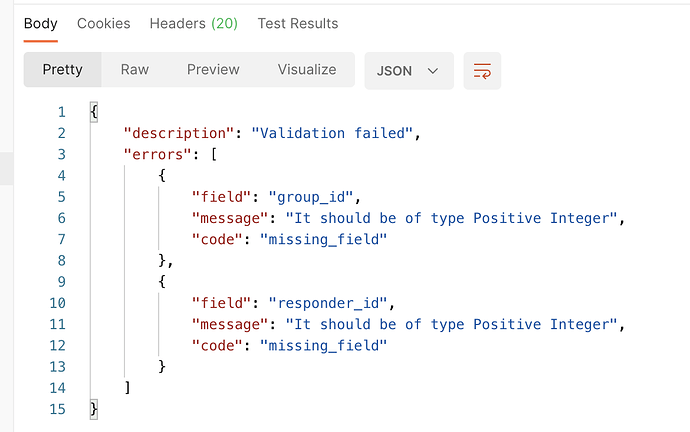Click the "missing_field" value on line 7
Viewport: 690px width, 432px height.
323,239
